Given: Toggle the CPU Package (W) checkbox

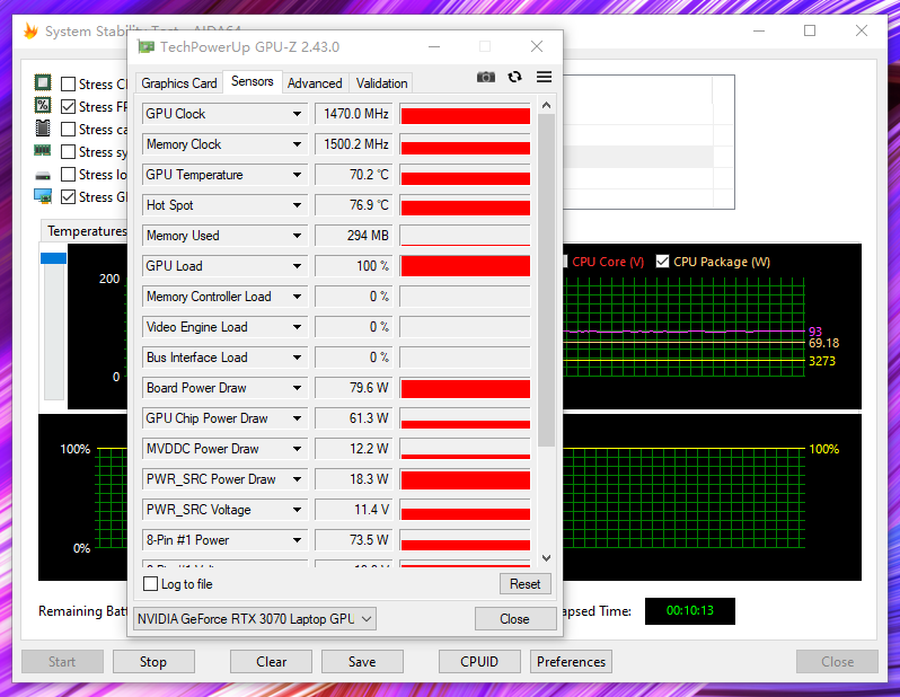Looking at the screenshot, I should pyautogui.click(x=662, y=262).
